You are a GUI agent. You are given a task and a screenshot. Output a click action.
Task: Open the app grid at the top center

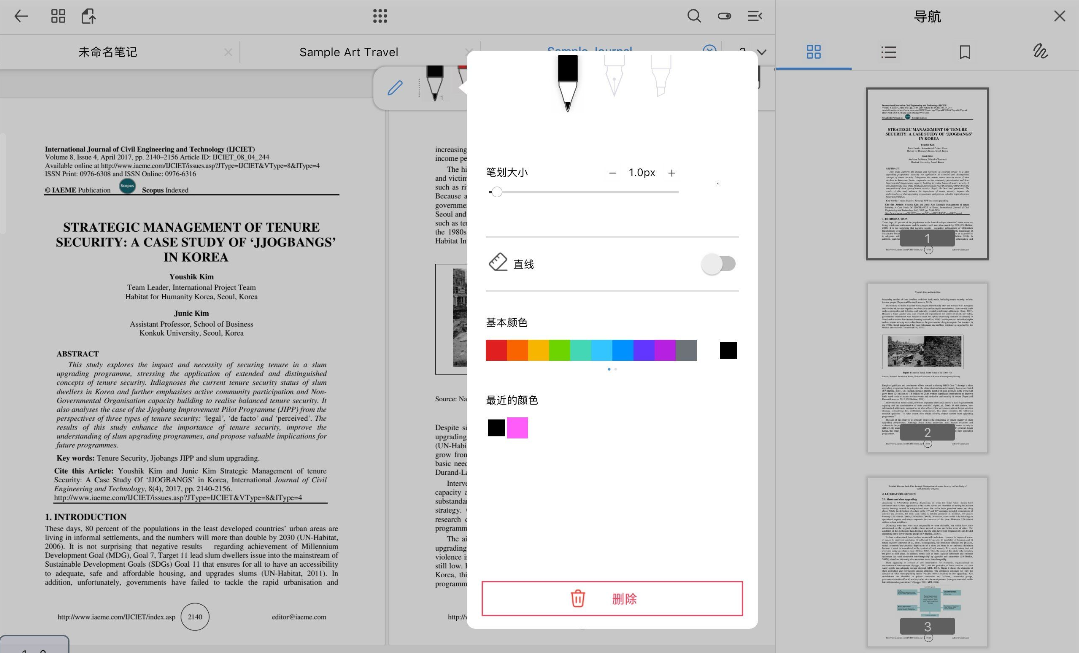(x=379, y=16)
